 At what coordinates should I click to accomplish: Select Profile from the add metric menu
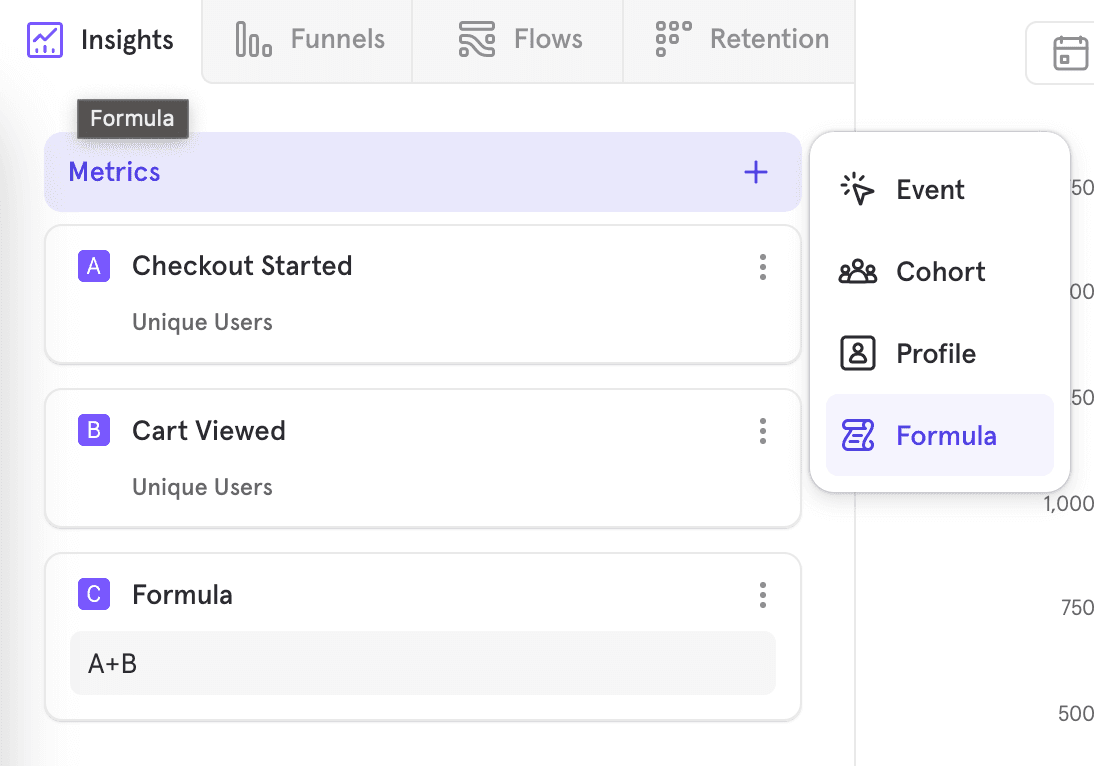(935, 354)
